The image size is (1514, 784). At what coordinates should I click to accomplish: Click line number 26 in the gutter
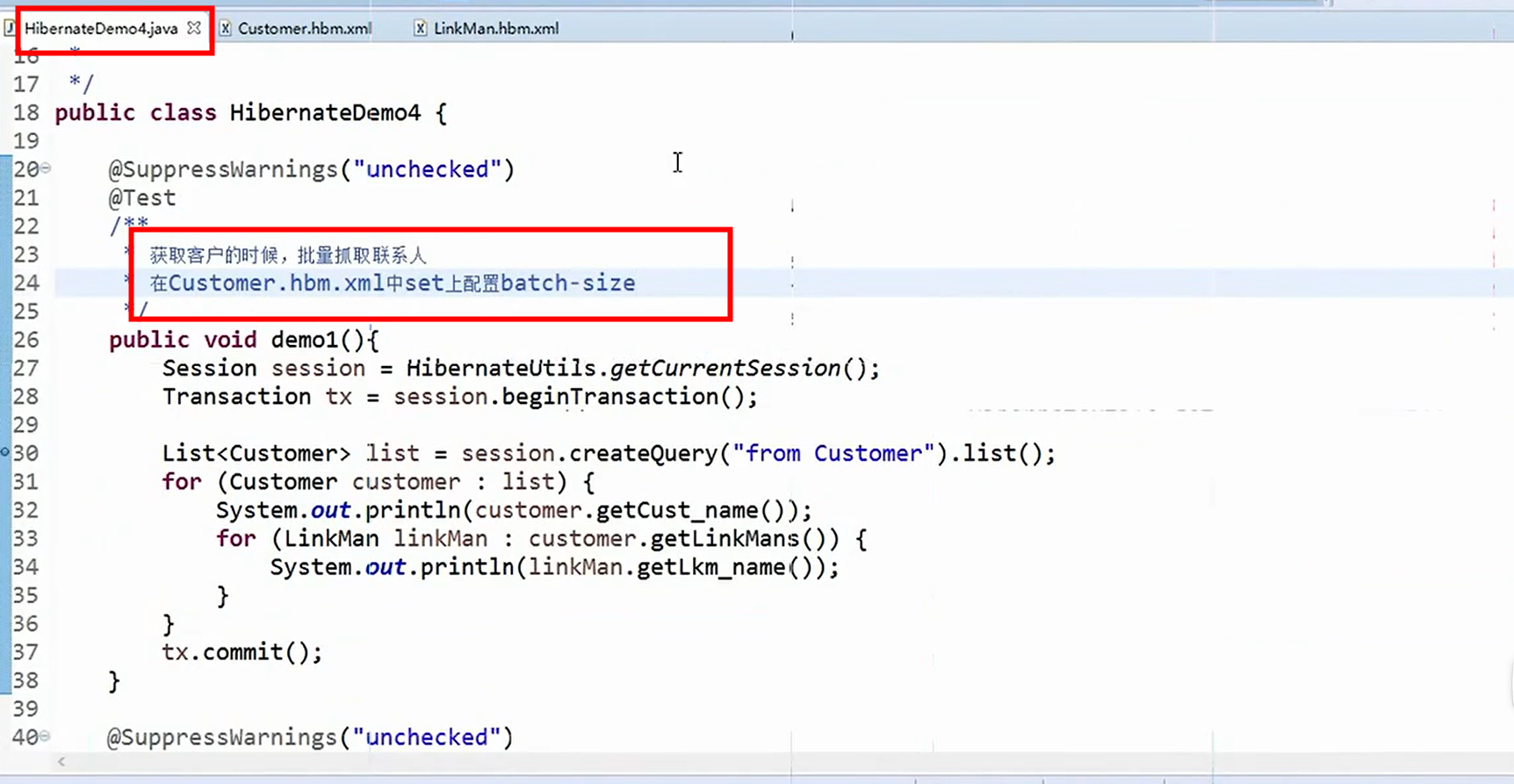[26, 340]
